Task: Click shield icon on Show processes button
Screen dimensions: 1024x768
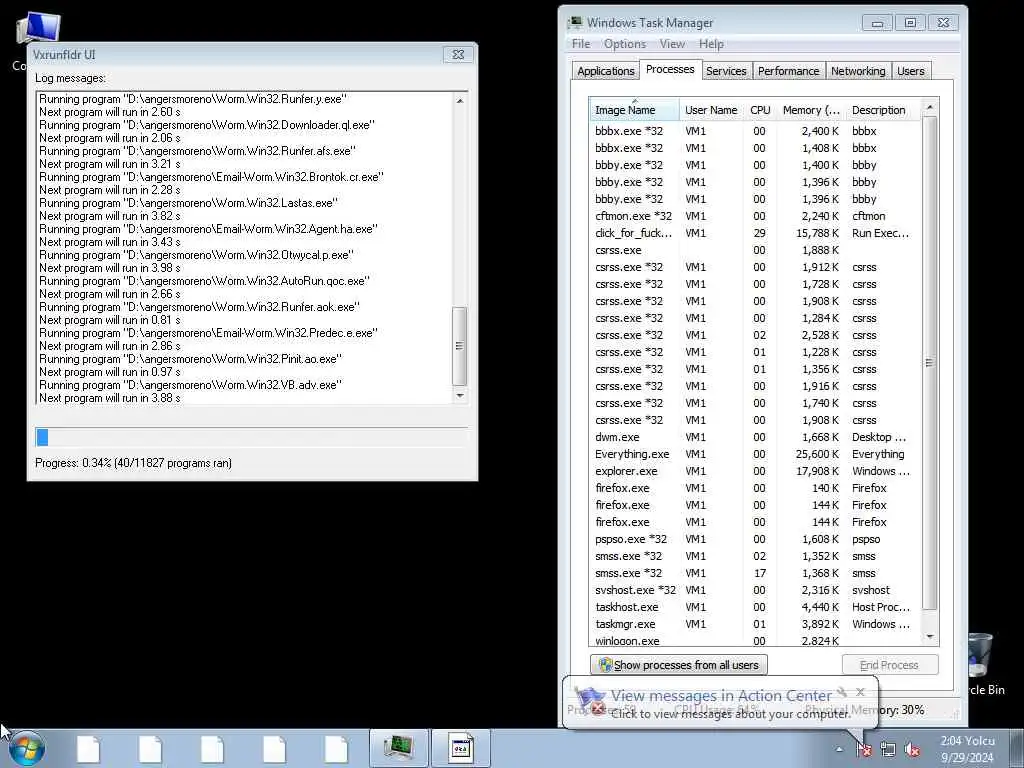Action: (x=605, y=665)
